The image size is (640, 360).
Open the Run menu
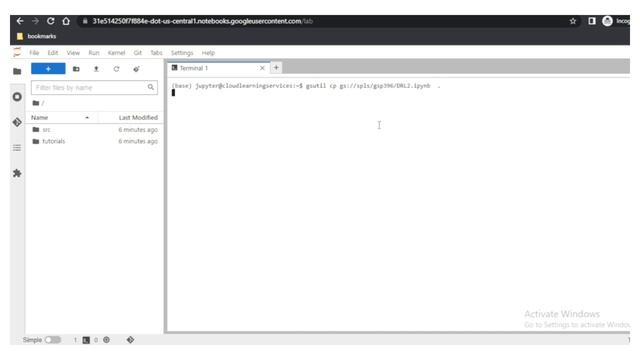(94, 53)
